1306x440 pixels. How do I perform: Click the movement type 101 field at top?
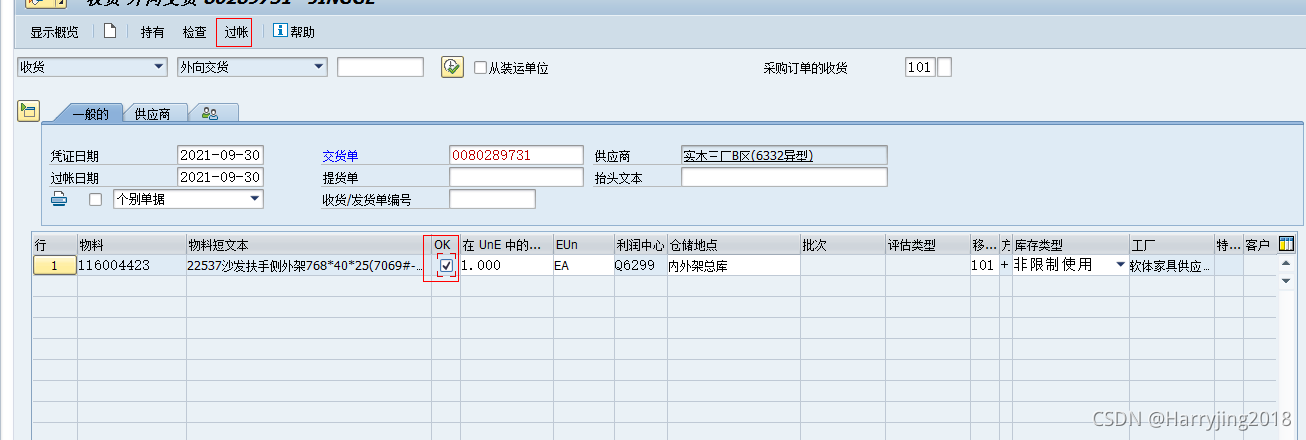tap(920, 67)
